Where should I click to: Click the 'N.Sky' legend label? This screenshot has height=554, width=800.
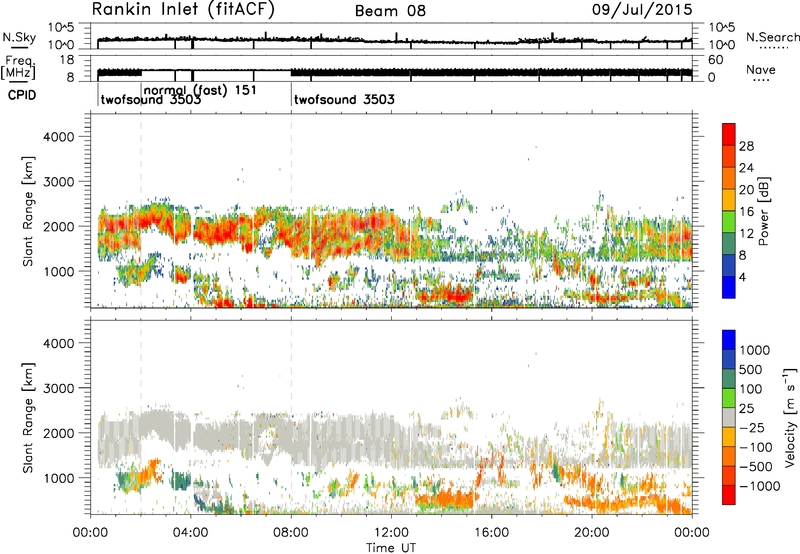(x=19, y=37)
